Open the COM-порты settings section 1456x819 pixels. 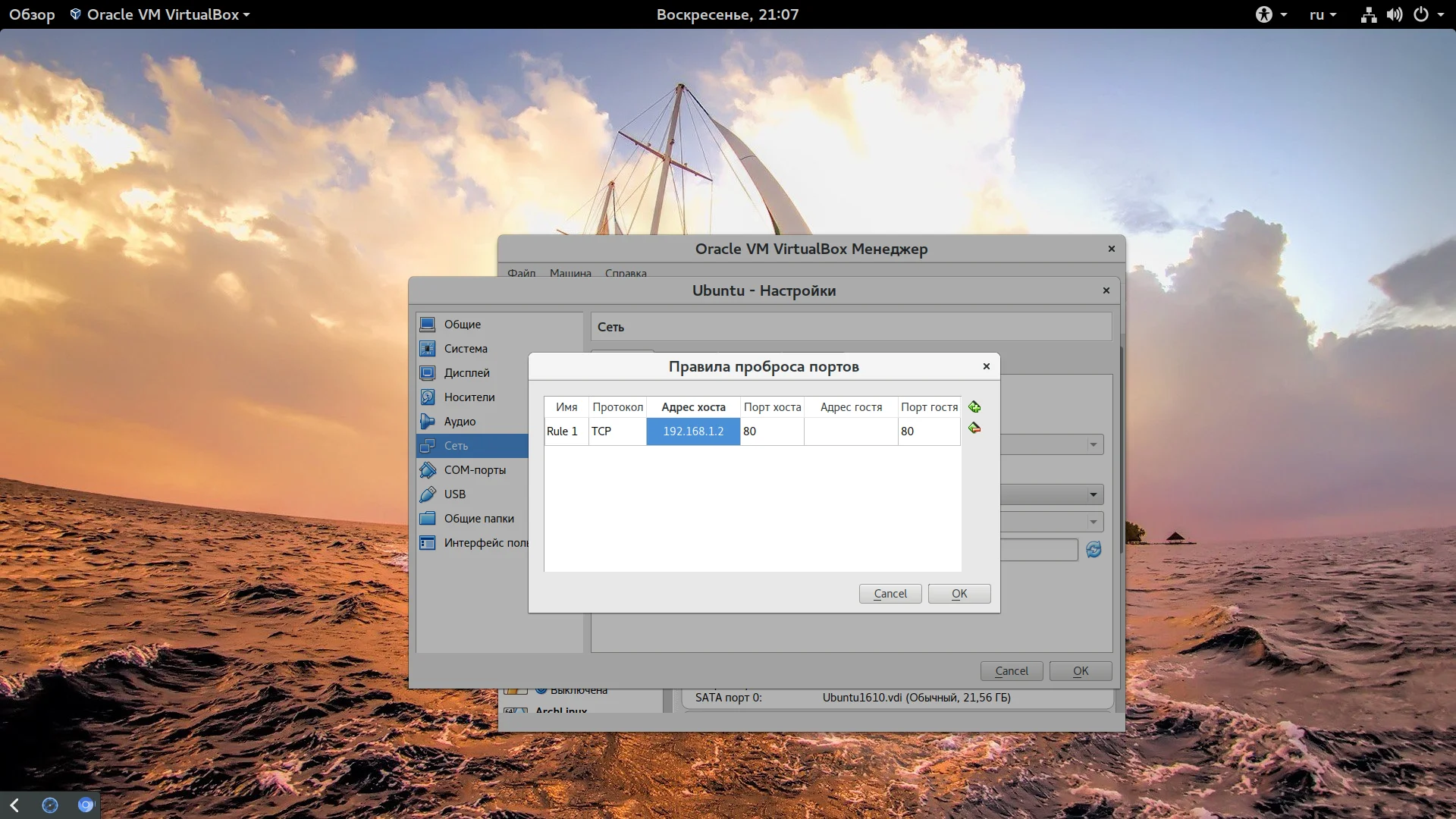(474, 470)
